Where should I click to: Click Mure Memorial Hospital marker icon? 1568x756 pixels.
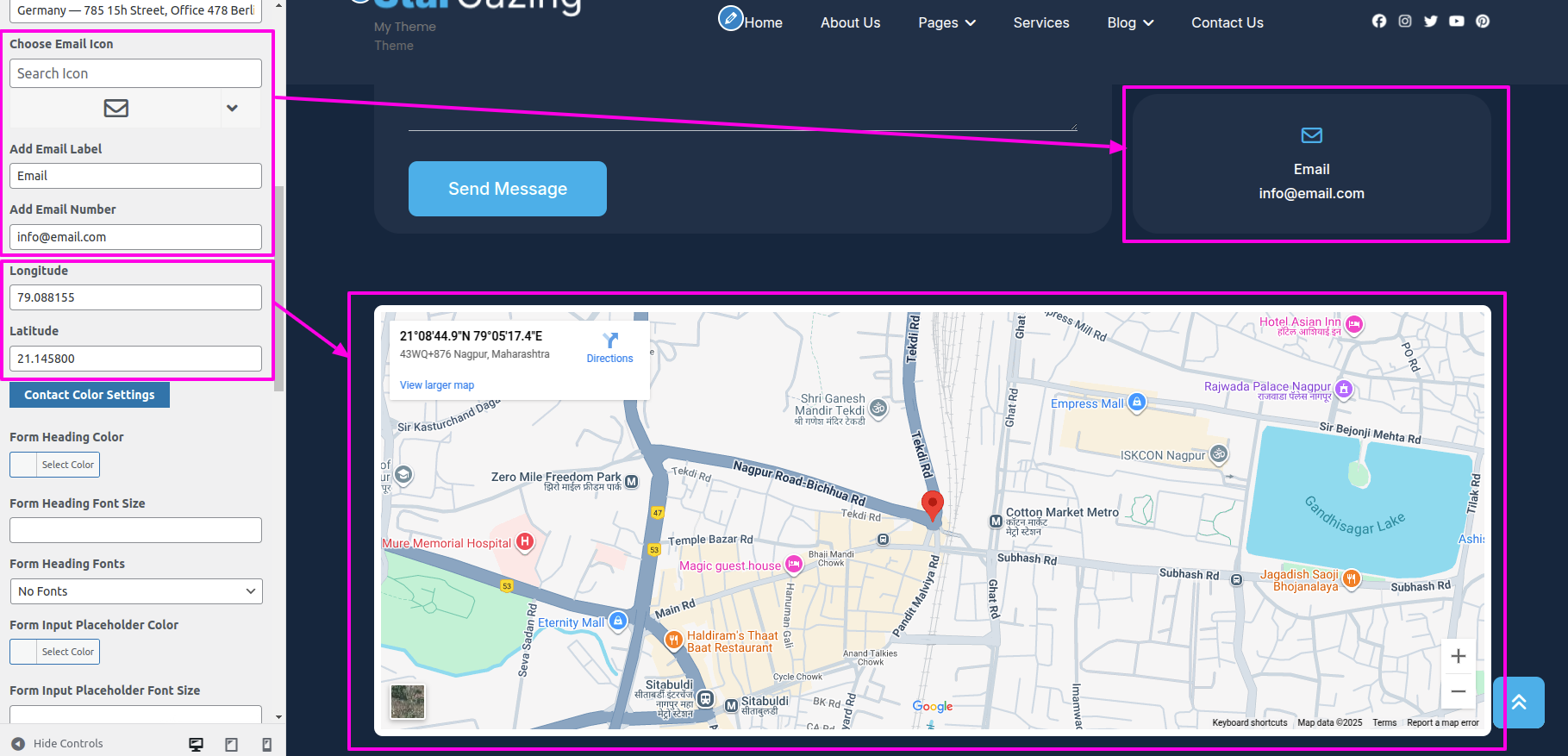click(525, 542)
